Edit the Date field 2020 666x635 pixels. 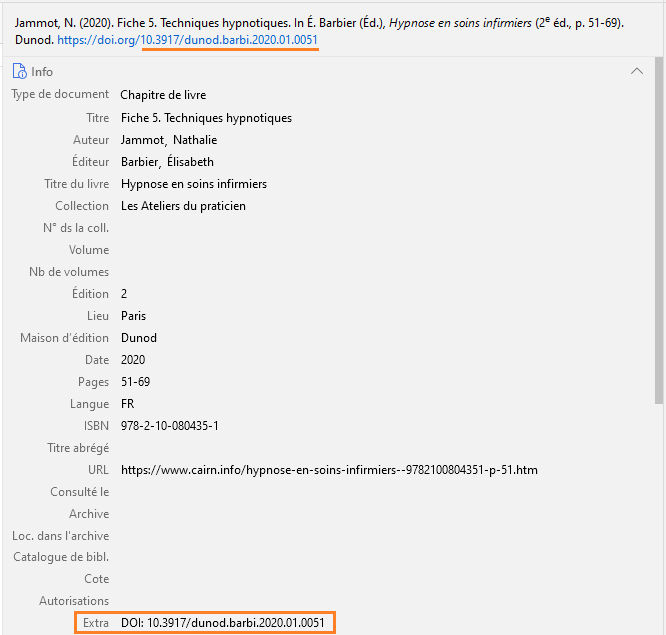click(x=133, y=360)
